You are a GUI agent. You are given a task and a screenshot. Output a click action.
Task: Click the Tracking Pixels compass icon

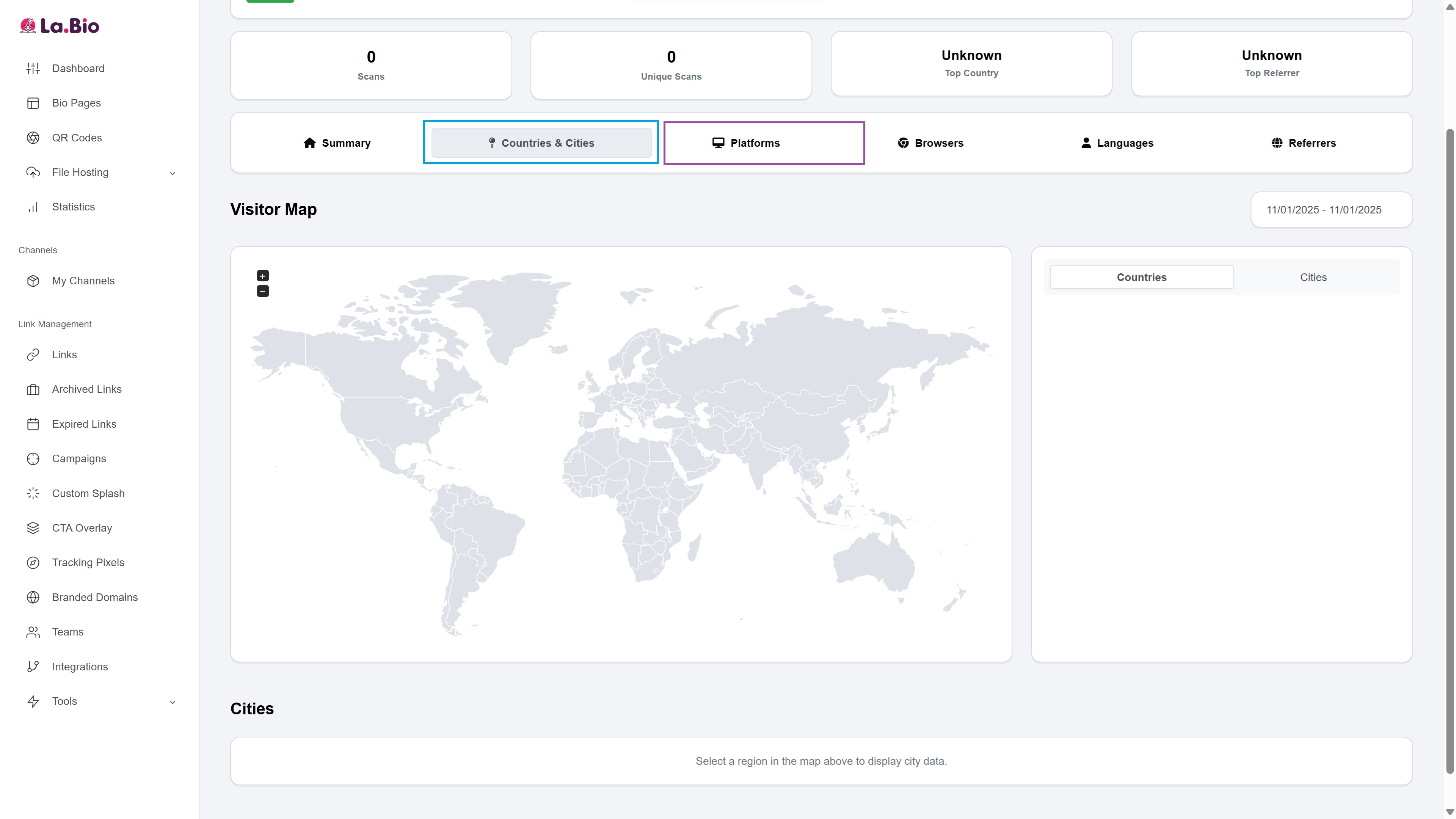pos(33,562)
